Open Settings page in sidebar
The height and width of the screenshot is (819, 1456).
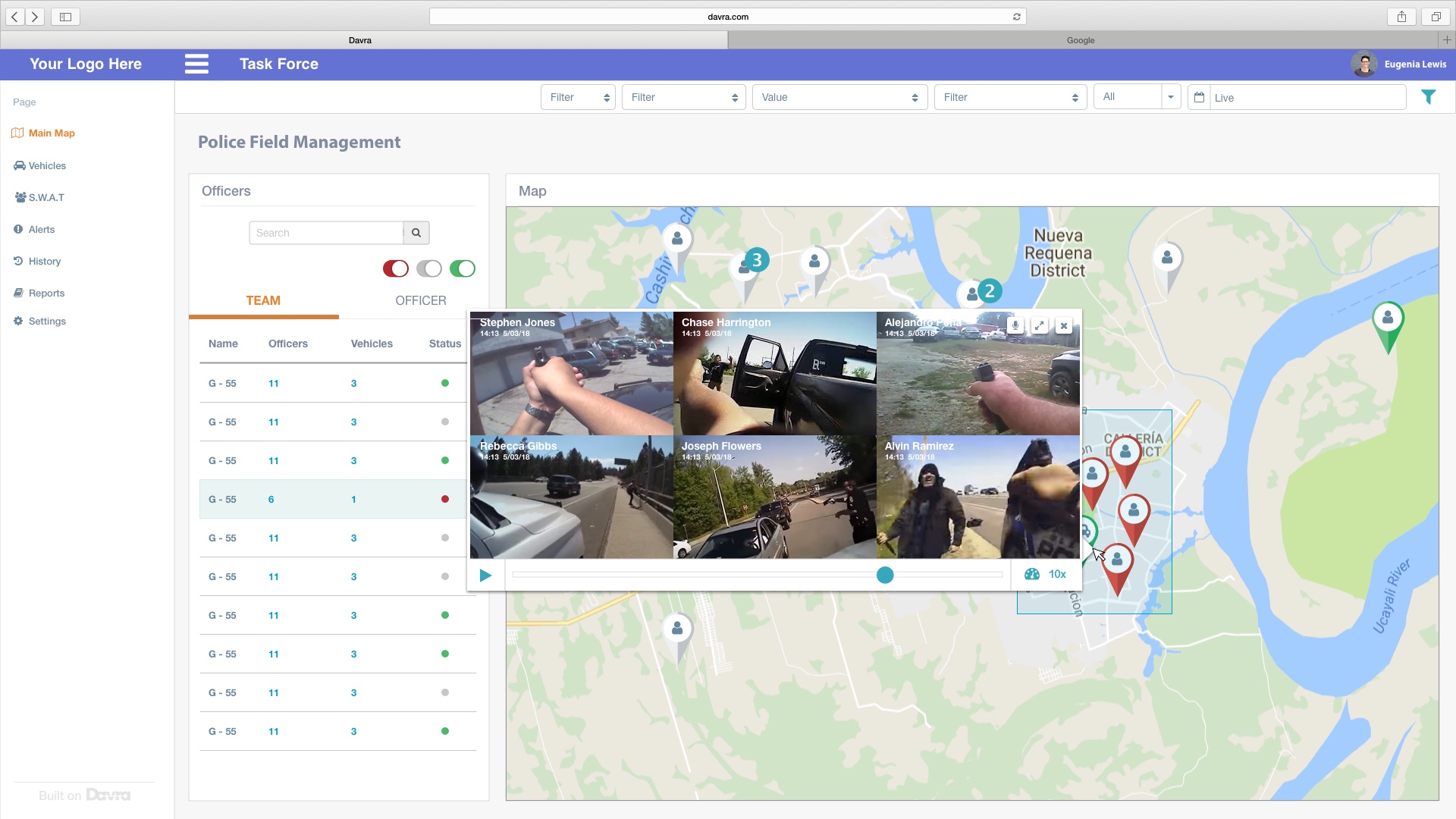[x=39, y=321]
